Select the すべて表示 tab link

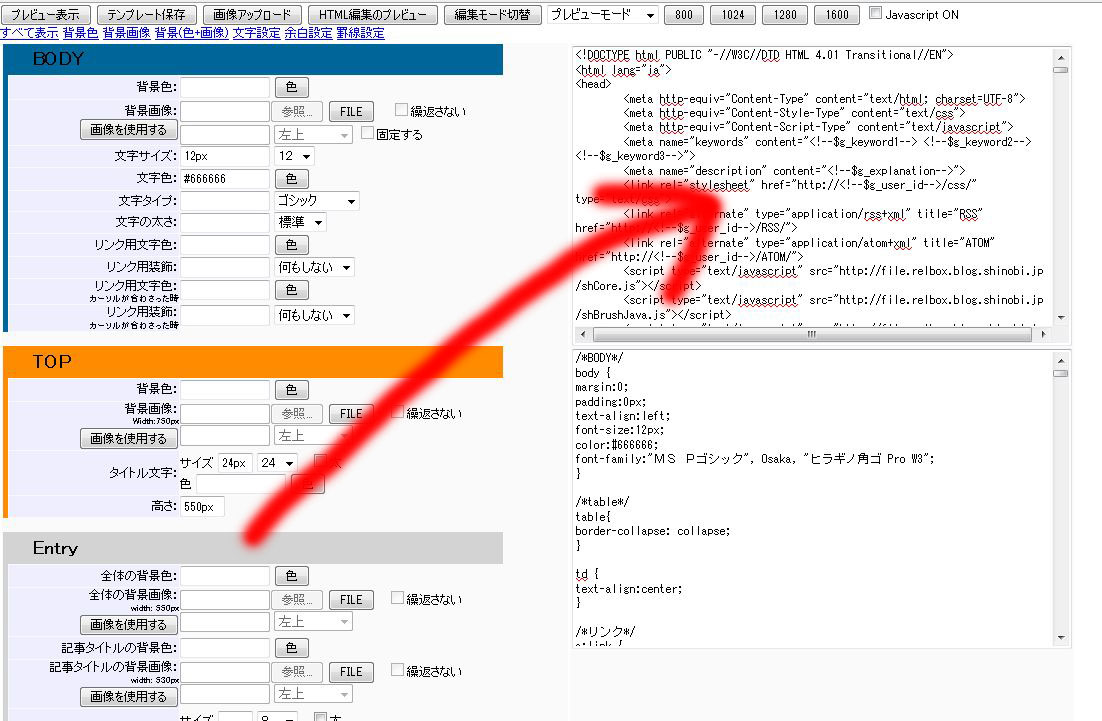click(30, 33)
